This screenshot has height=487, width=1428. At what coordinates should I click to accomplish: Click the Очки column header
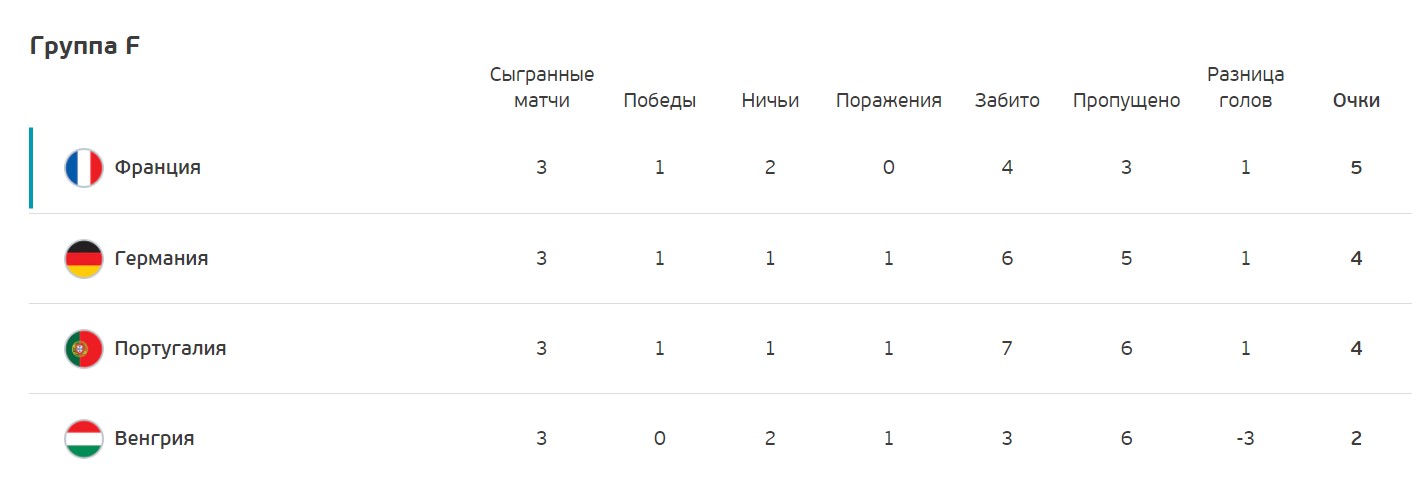[1356, 101]
